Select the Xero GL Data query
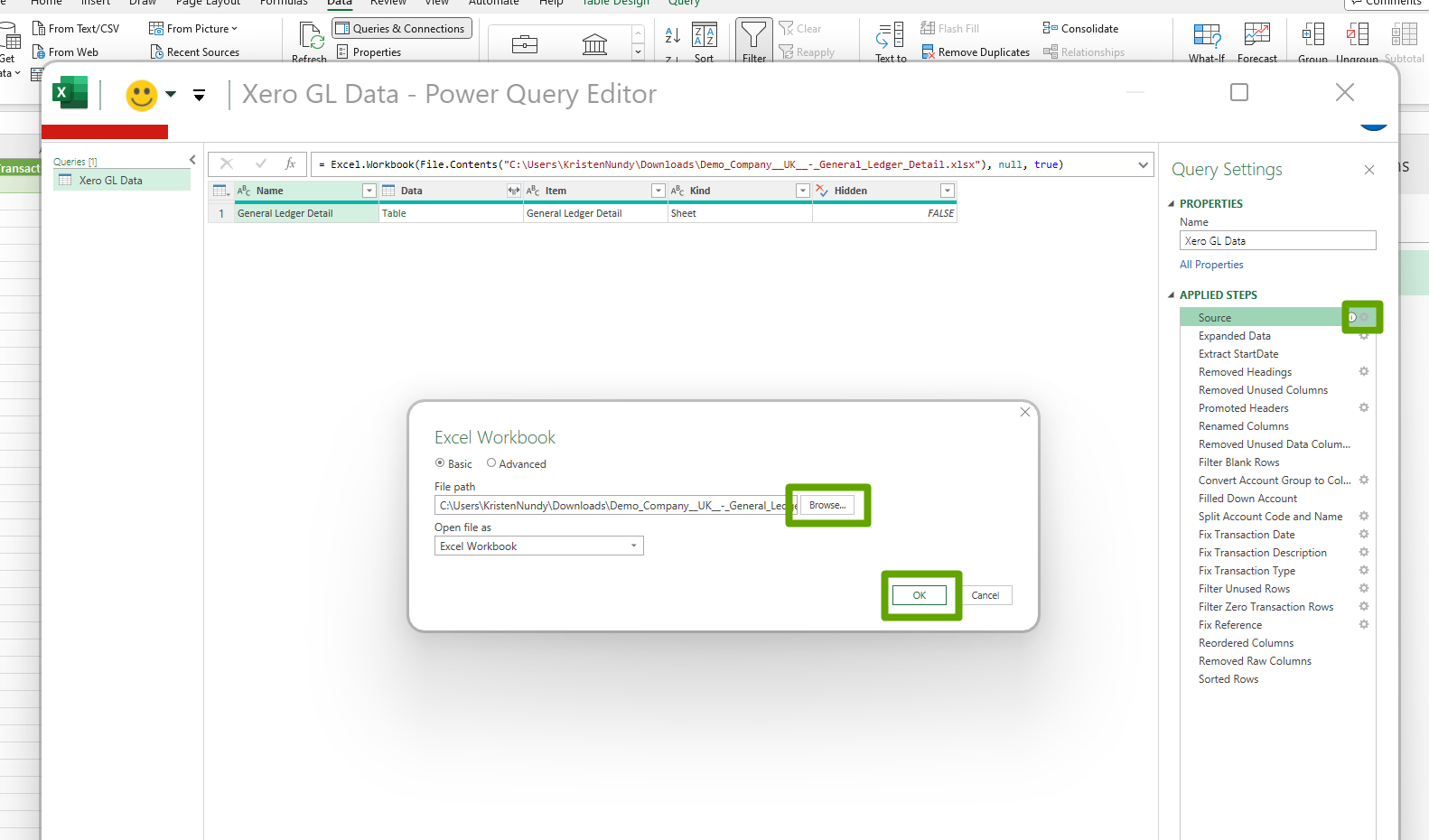 click(x=122, y=181)
